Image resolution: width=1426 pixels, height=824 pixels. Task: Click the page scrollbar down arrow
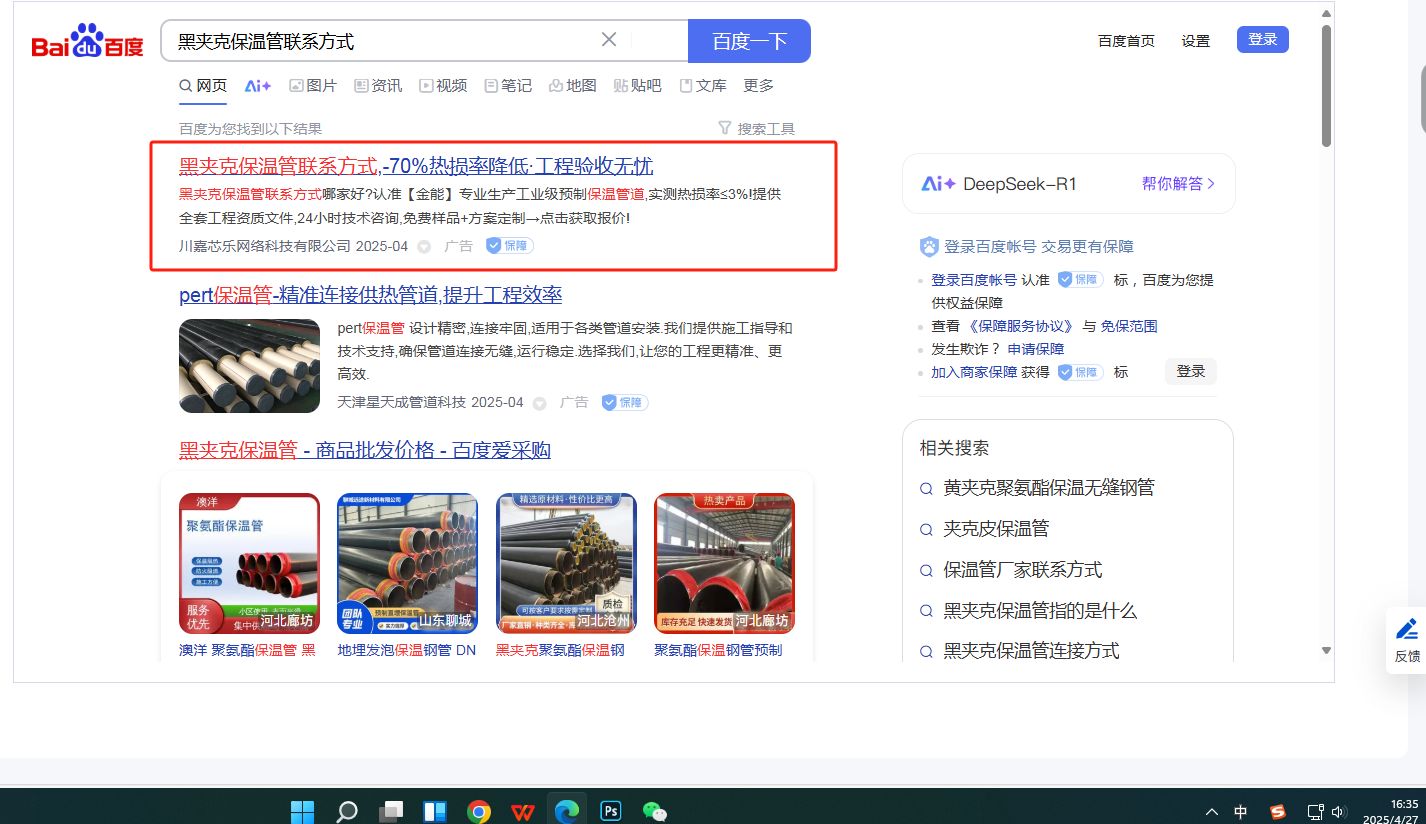(1326, 650)
